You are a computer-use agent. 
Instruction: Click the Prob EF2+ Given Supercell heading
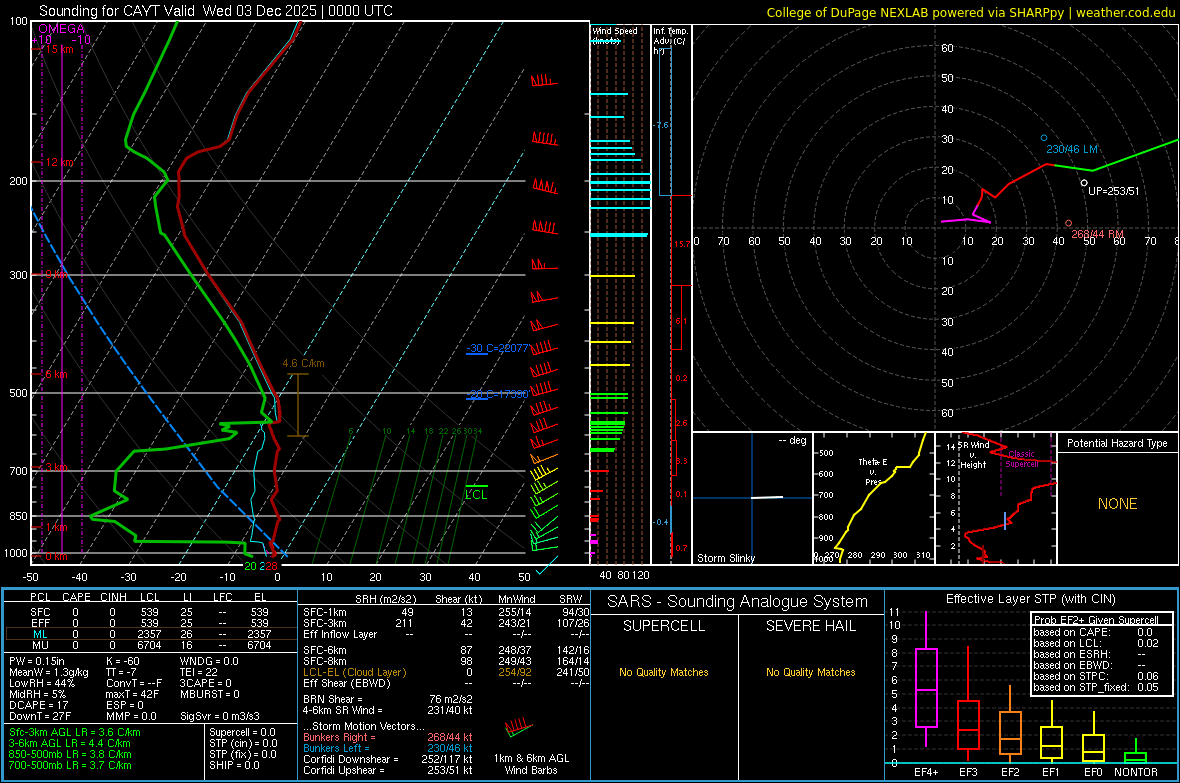pos(1096,620)
